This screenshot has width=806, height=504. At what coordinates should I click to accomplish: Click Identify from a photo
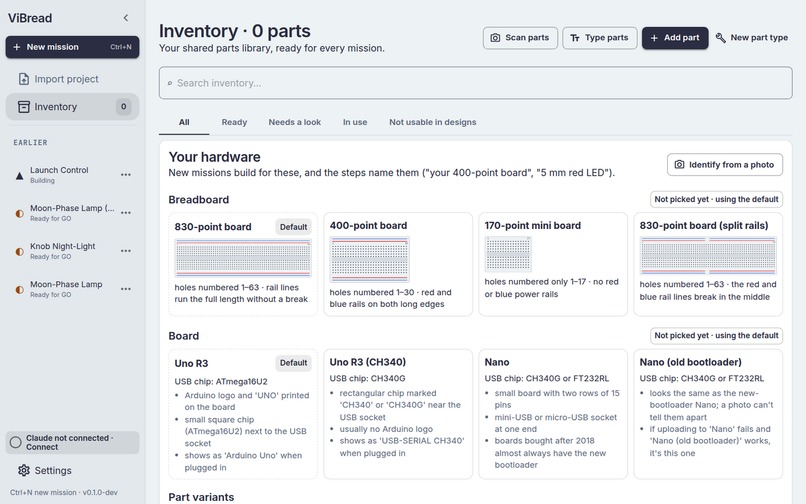tap(725, 165)
